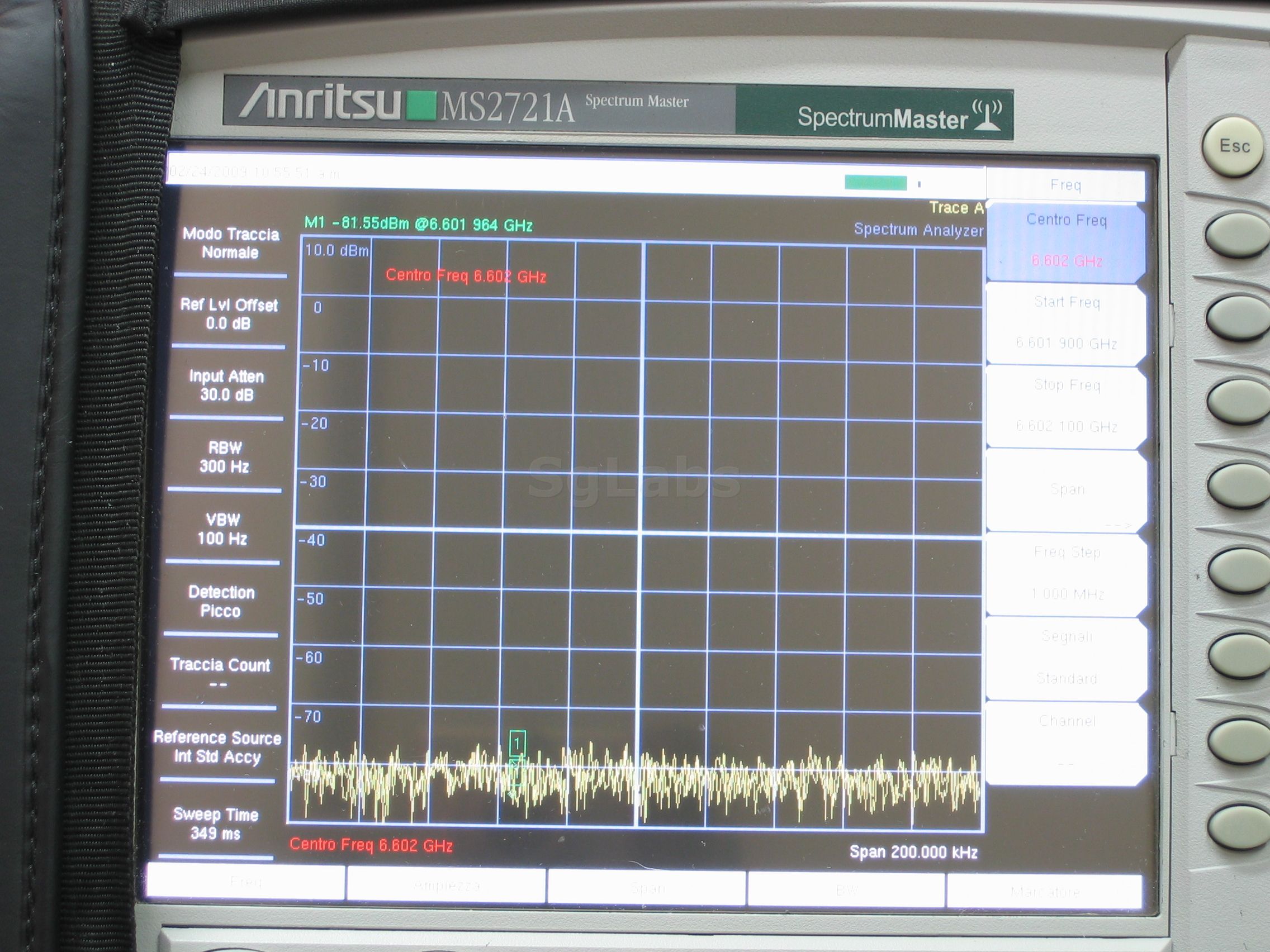This screenshot has width=1270, height=952.
Task: Click the -70 amplitude axis label
Action: [x=308, y=716]
